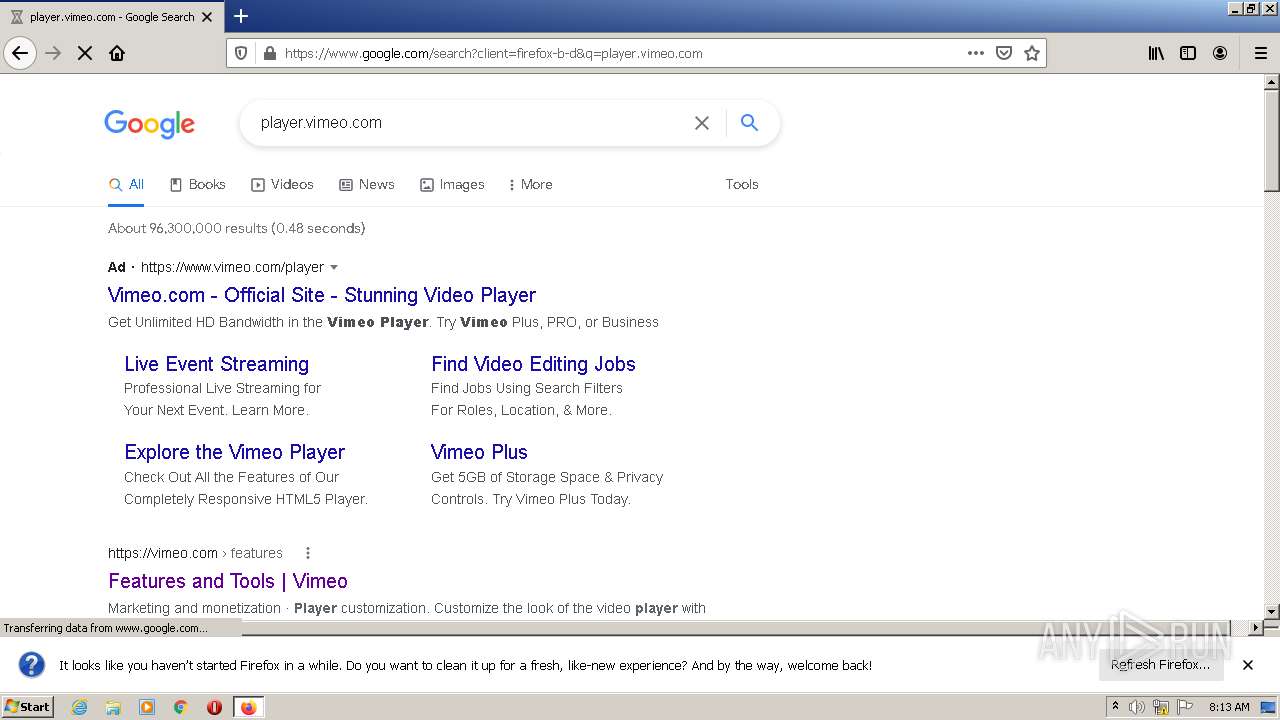Viewport: 1280px width, 720px height.
Task: Expand the More search categories
Action: click(530, 184)
